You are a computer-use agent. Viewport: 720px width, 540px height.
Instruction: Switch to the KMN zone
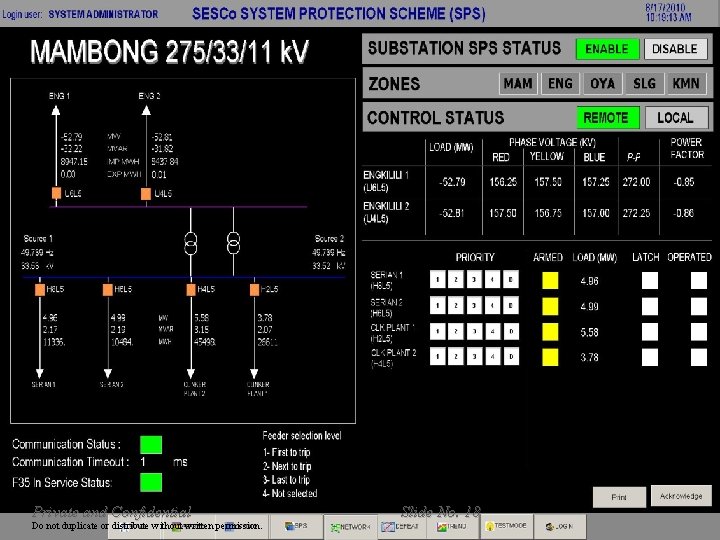686,84
